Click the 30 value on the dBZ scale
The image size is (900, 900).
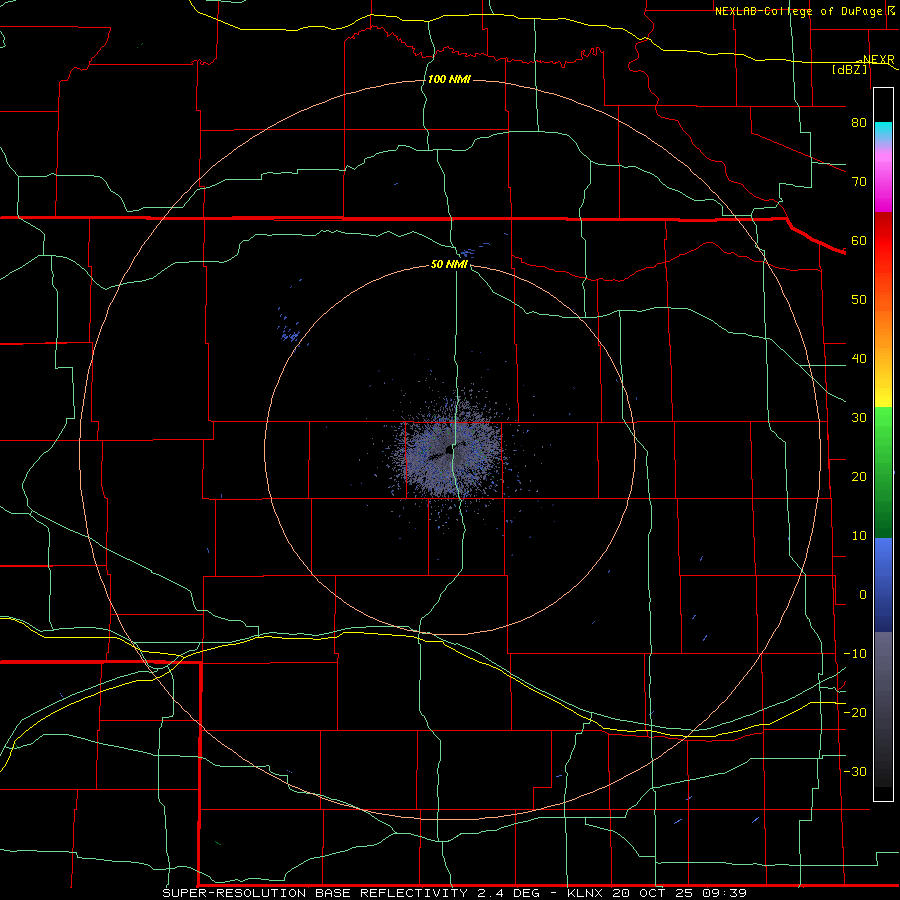[859, 418]
